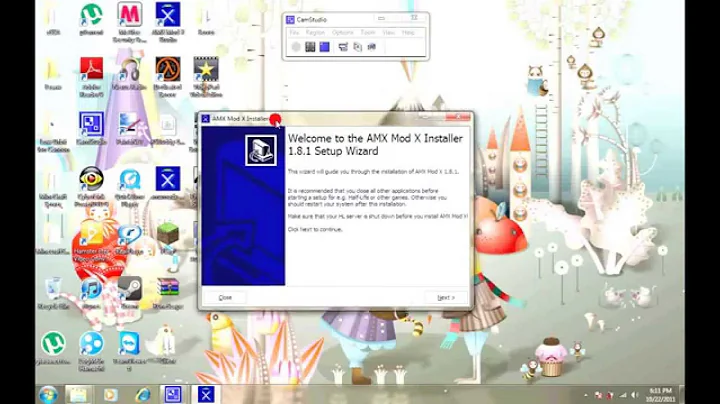Screen dimensions: 720x404
Task: Select the McAfee Security Scan desktop icon
Action: tap(129, 22)
